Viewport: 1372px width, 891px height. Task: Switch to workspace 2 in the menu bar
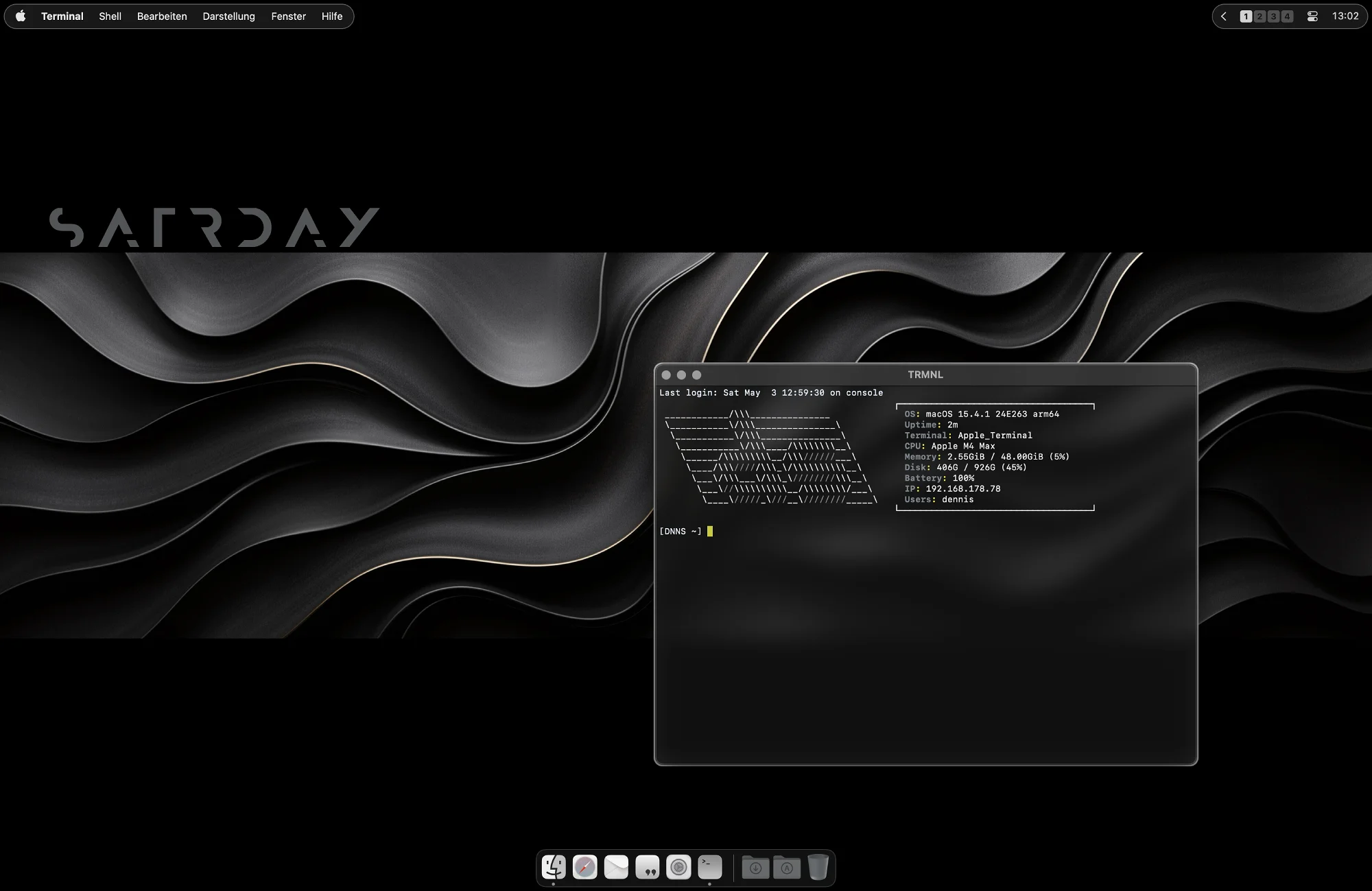[x=1259, y=16]
